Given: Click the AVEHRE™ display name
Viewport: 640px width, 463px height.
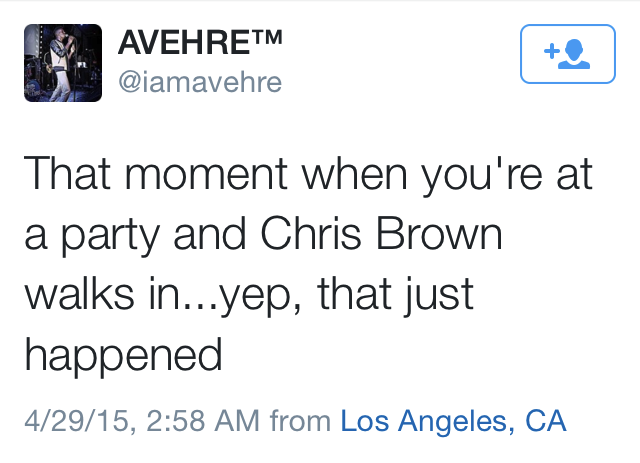Looking at the screenshot, I should [199, 44].
